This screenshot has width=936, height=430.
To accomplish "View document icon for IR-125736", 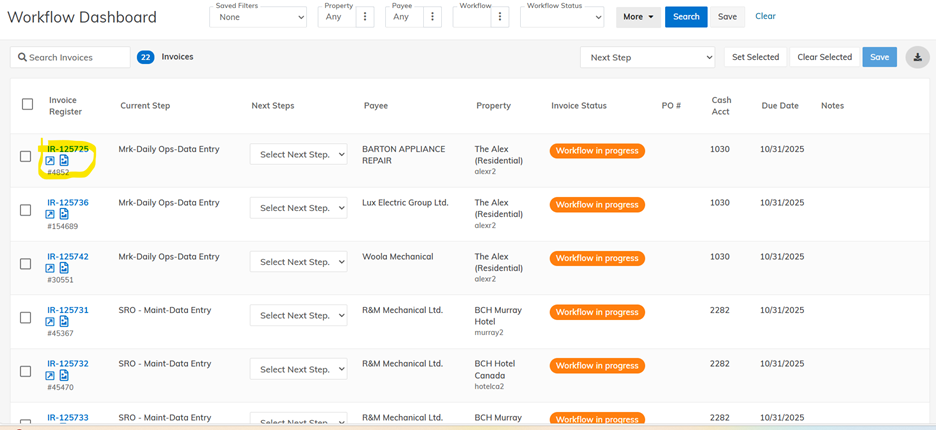I will point(64,214).
